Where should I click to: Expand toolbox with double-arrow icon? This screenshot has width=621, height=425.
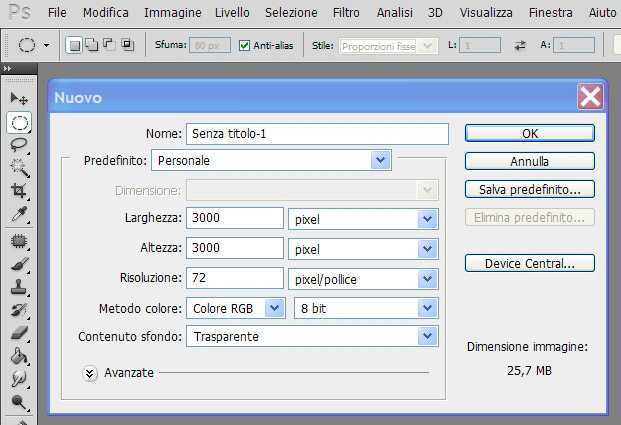point(7,69)
